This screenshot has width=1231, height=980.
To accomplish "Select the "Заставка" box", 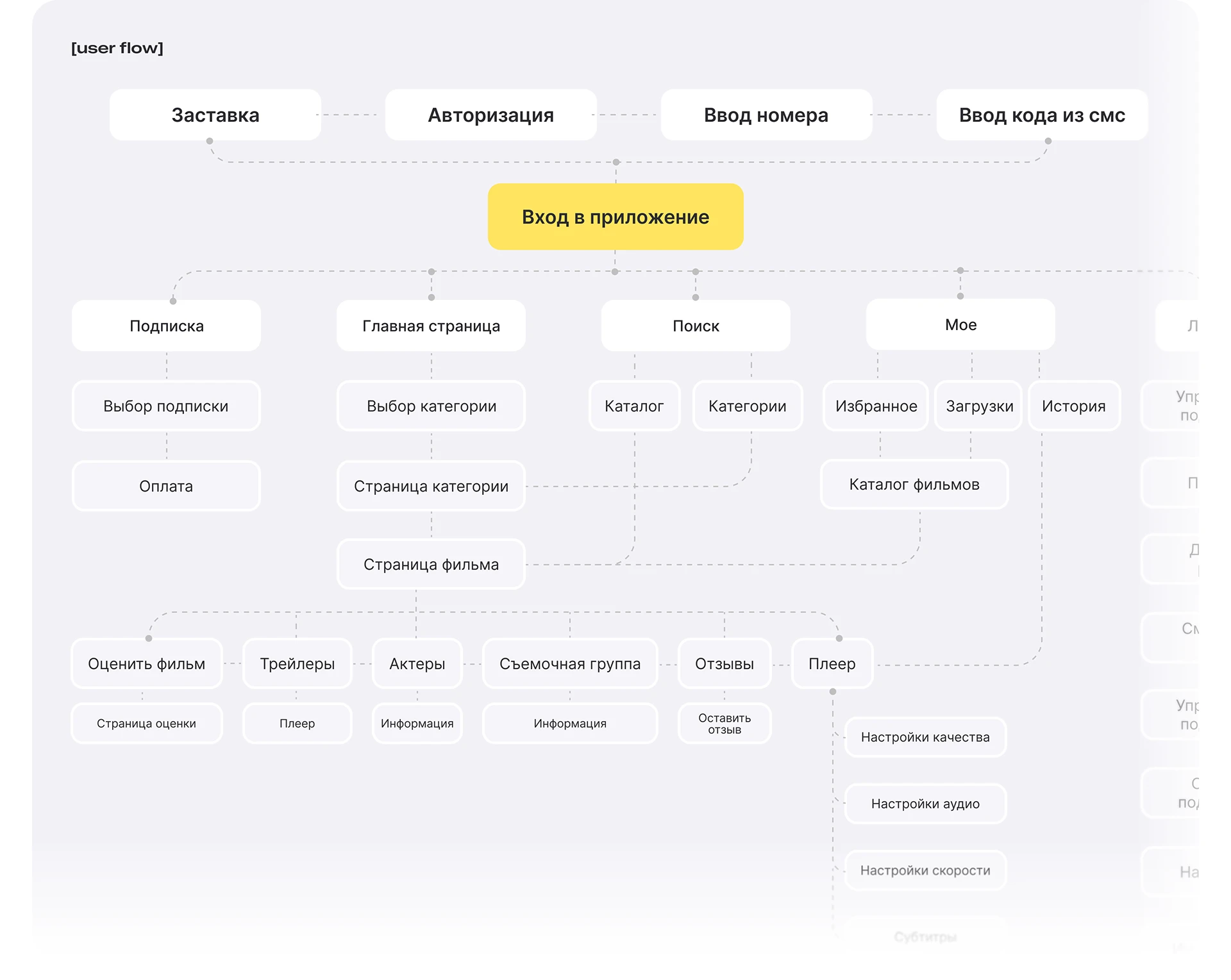I will click(x=215, y=115).
